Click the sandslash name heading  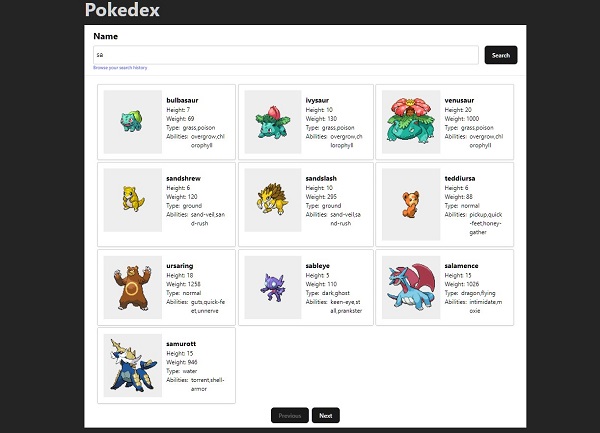321,178
